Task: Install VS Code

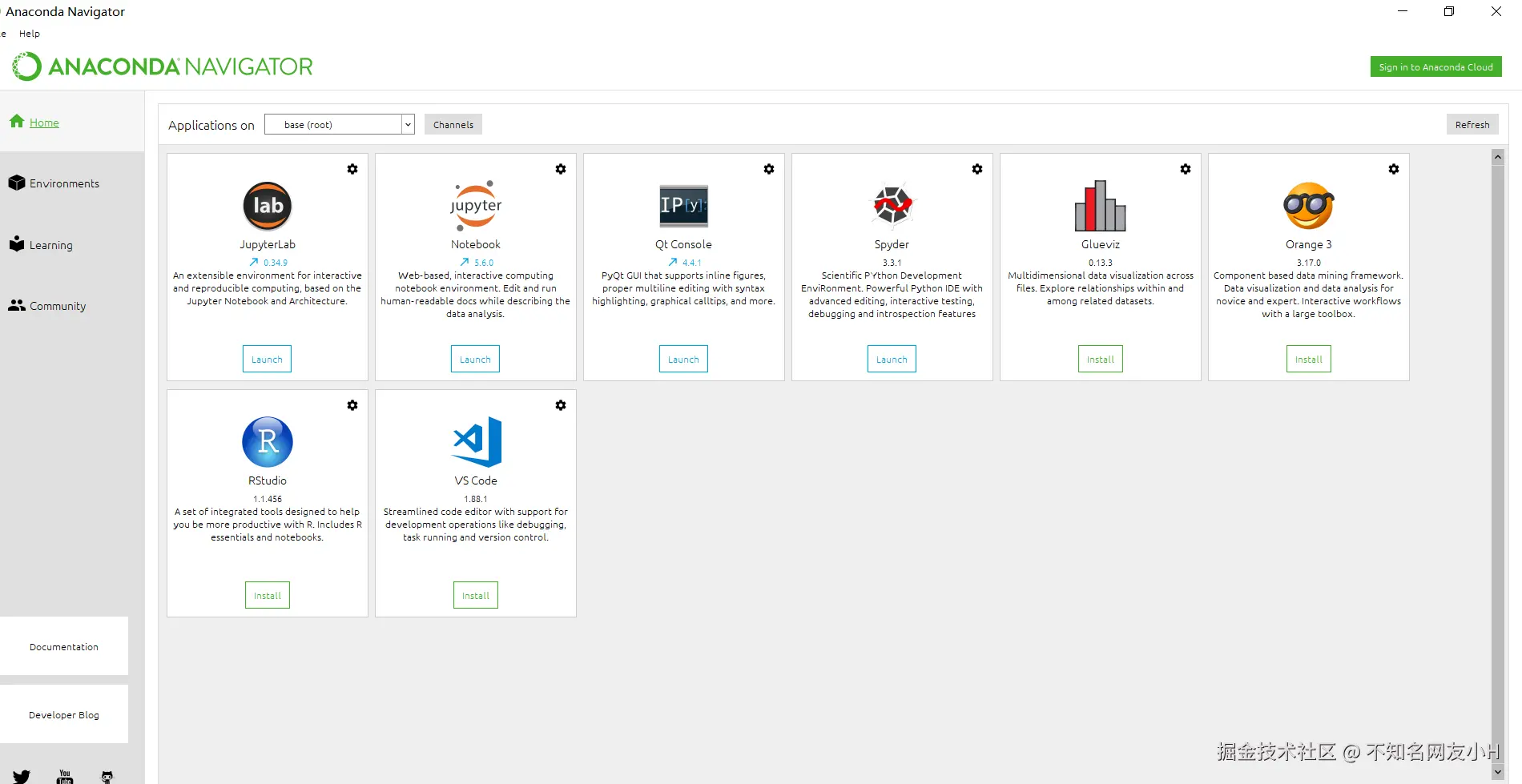Action: (476, 595)
